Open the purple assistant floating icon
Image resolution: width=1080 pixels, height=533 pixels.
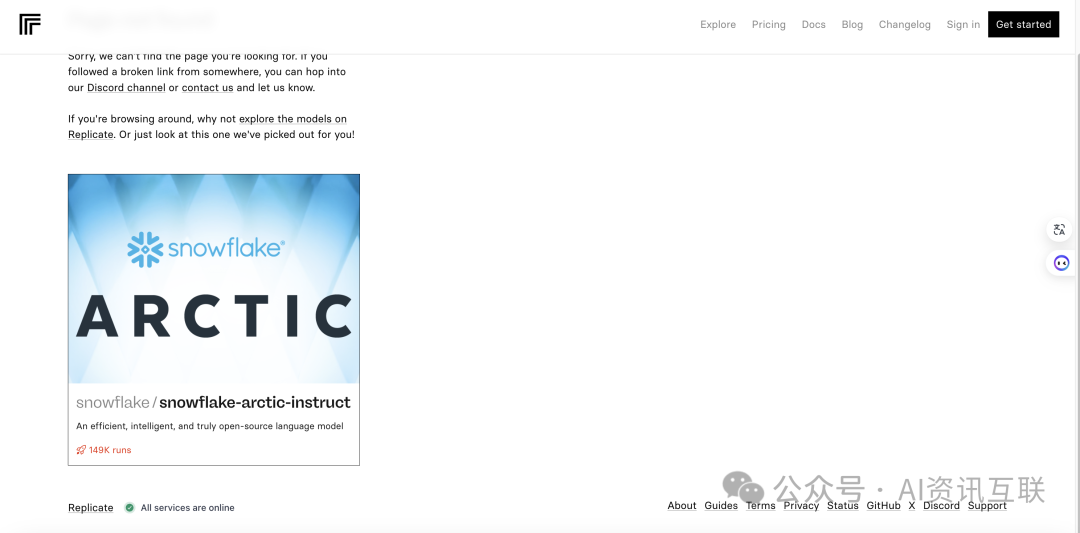pos(1061,263)
